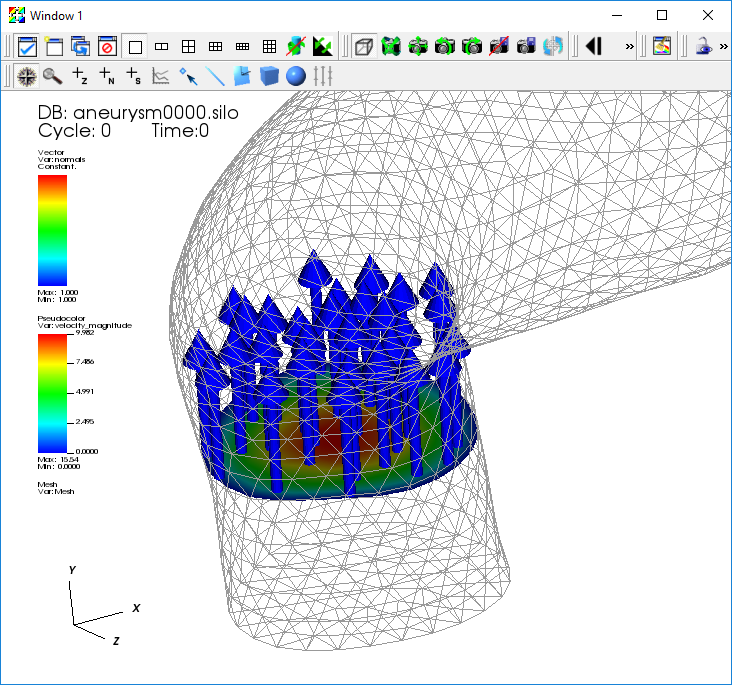
Task: Click the Window 1 title text
Action: click(56, 16)
